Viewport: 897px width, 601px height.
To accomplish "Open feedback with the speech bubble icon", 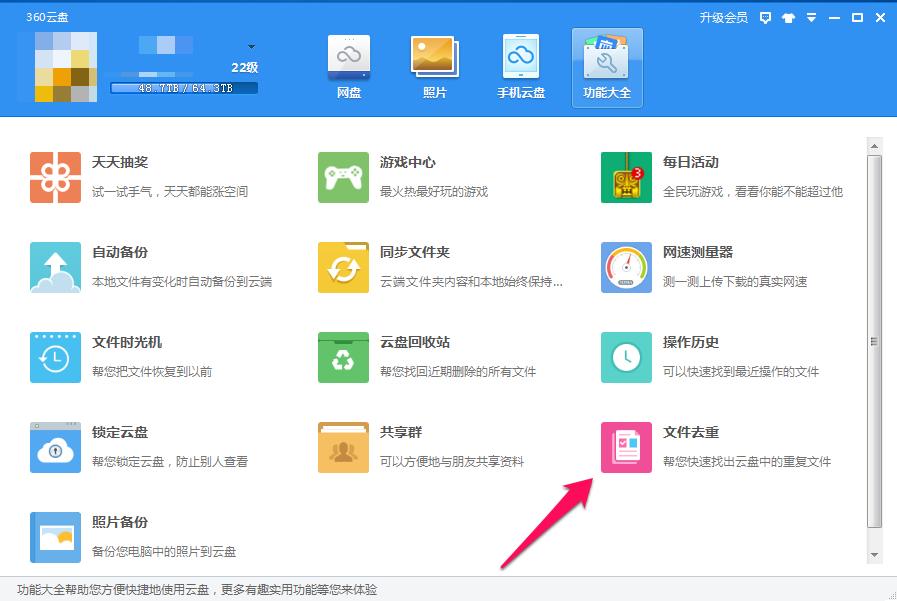I will [x=763, y=17].
